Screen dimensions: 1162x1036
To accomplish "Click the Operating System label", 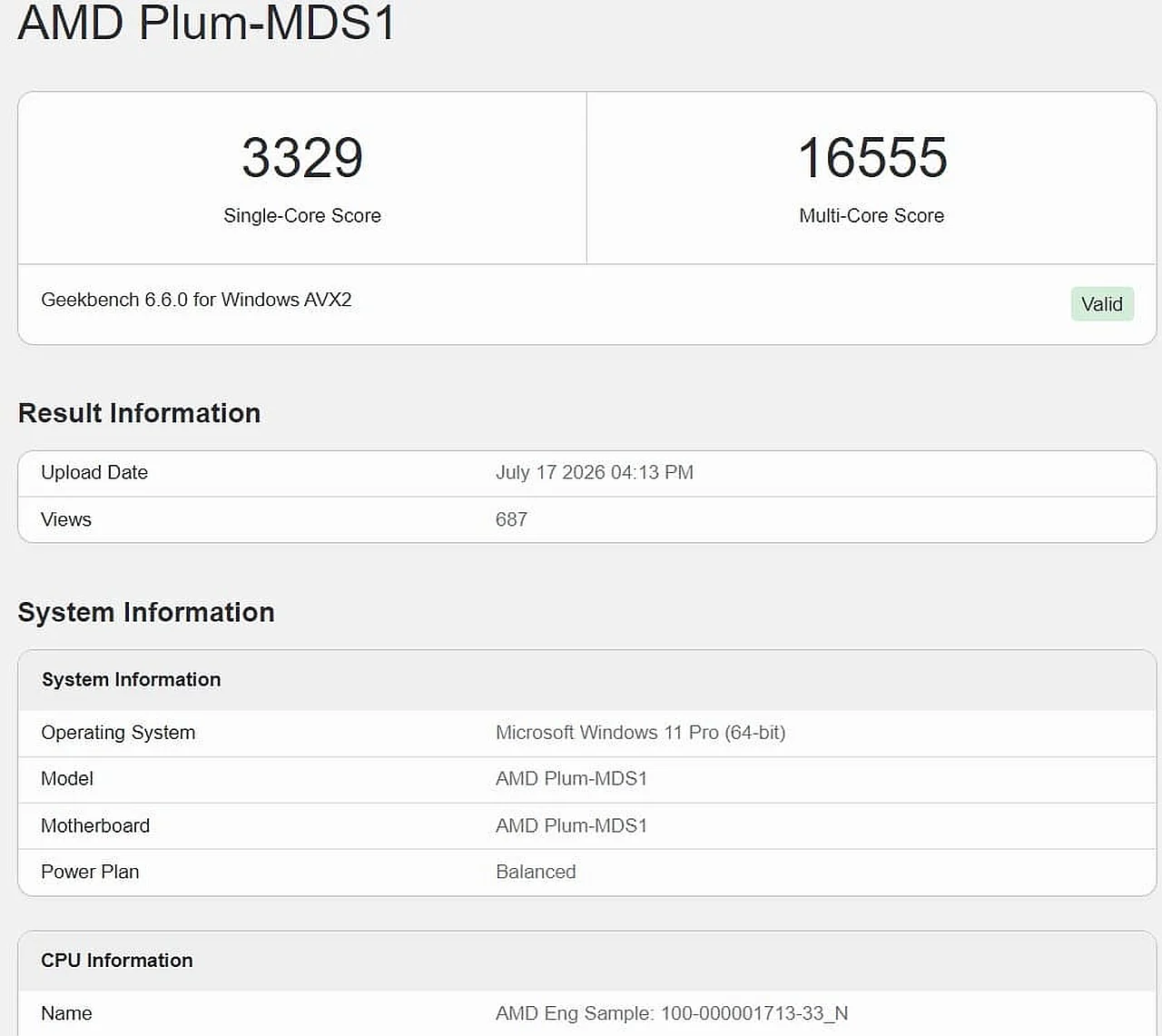I will pyautogui.click(x=118, y=733).
